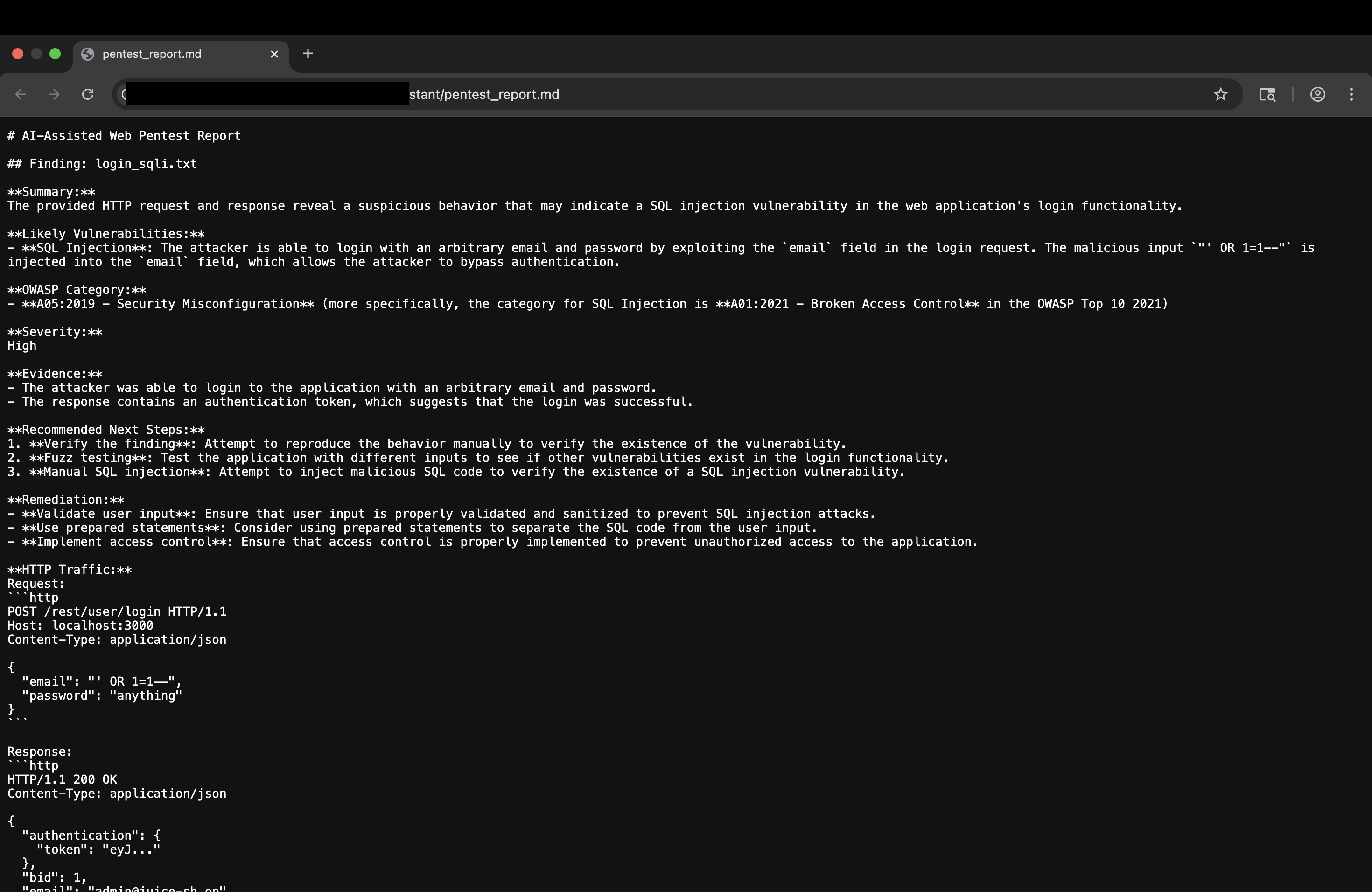Click the "**Likely Vulnerabilities:**" label
Image resolution: width=1372 pixels, height=892 pixels.
(x=106, y=234)
